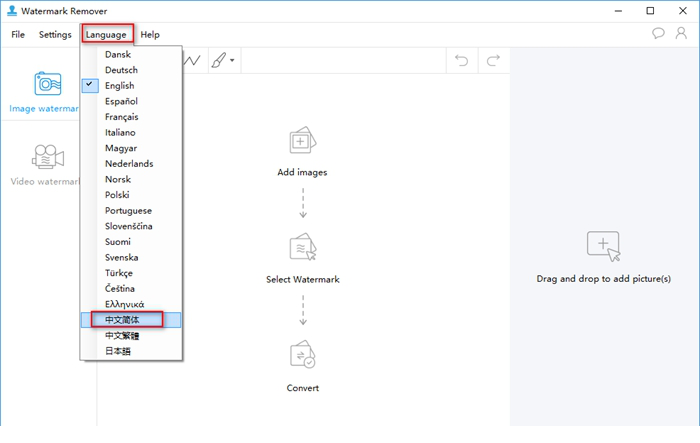
Task: Select the checked English language option
Action: (x=120, y=86)
